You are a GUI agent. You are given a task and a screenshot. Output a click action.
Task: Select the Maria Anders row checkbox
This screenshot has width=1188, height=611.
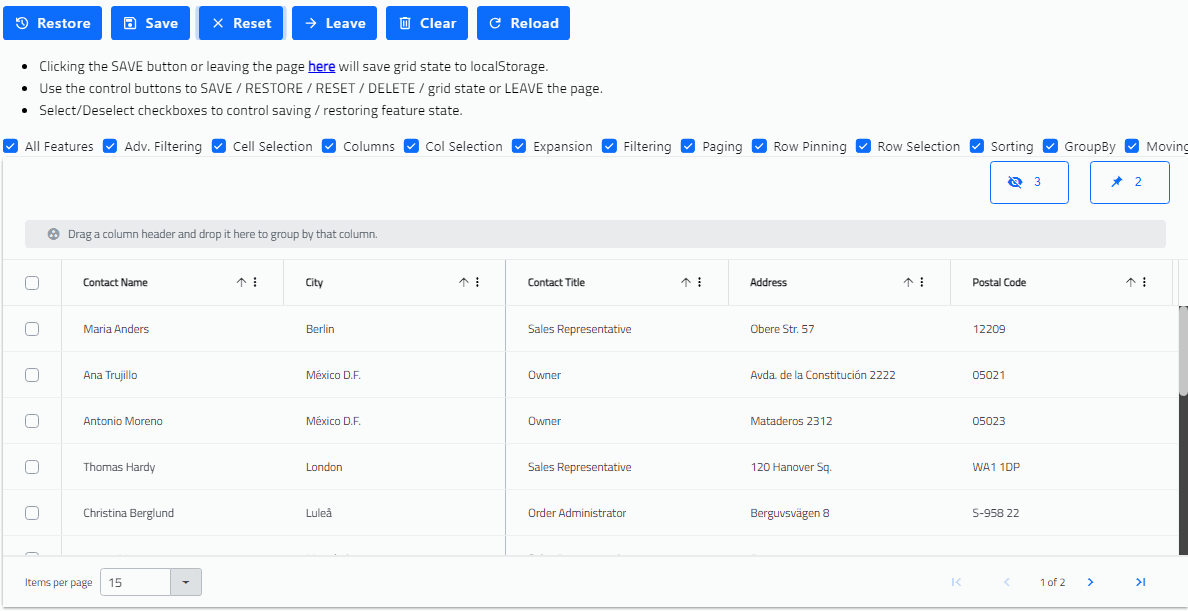pyautogui.click(x=32, y=329)
